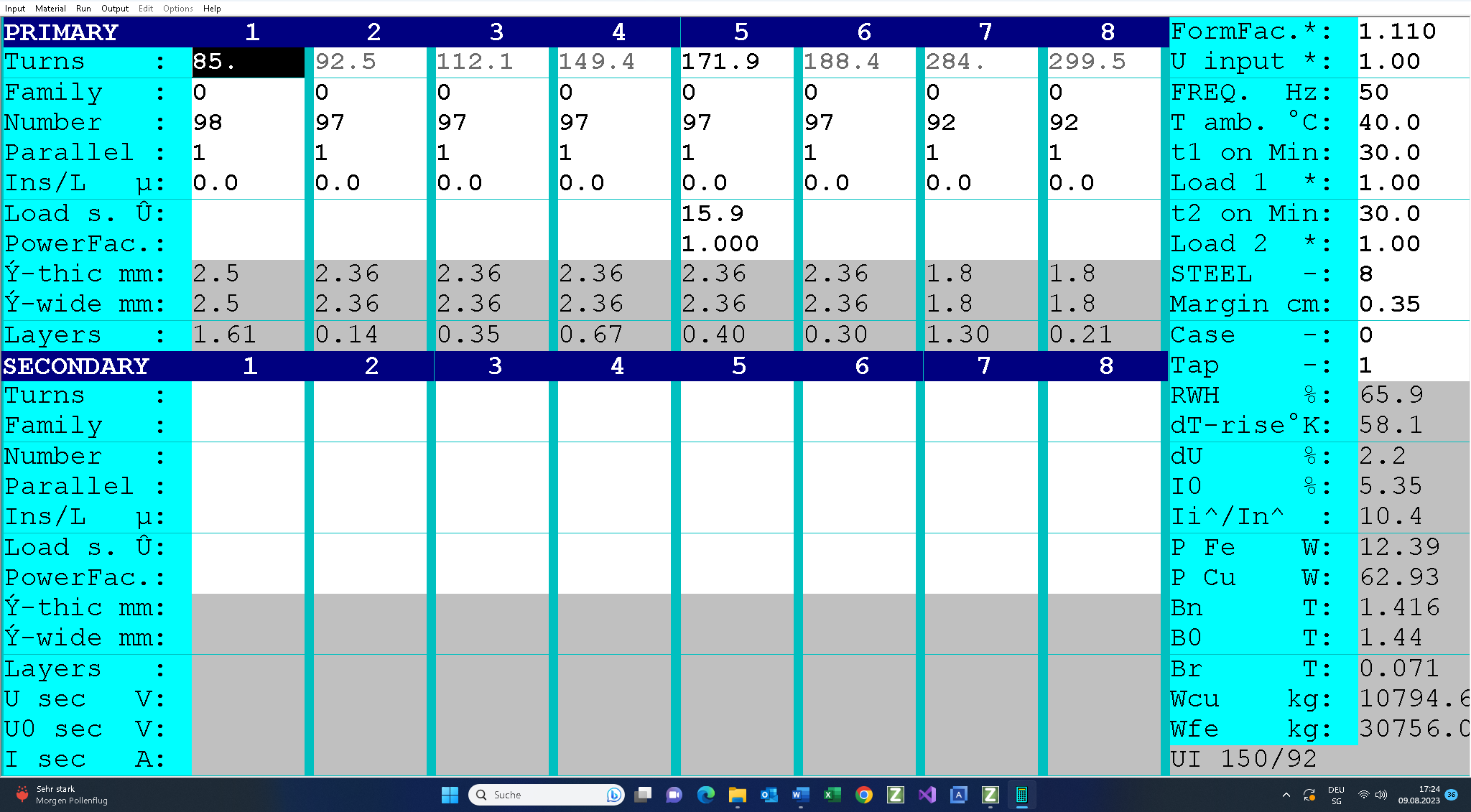
Task: Click the T amb value 40.0
Action: click(1413, 123)
